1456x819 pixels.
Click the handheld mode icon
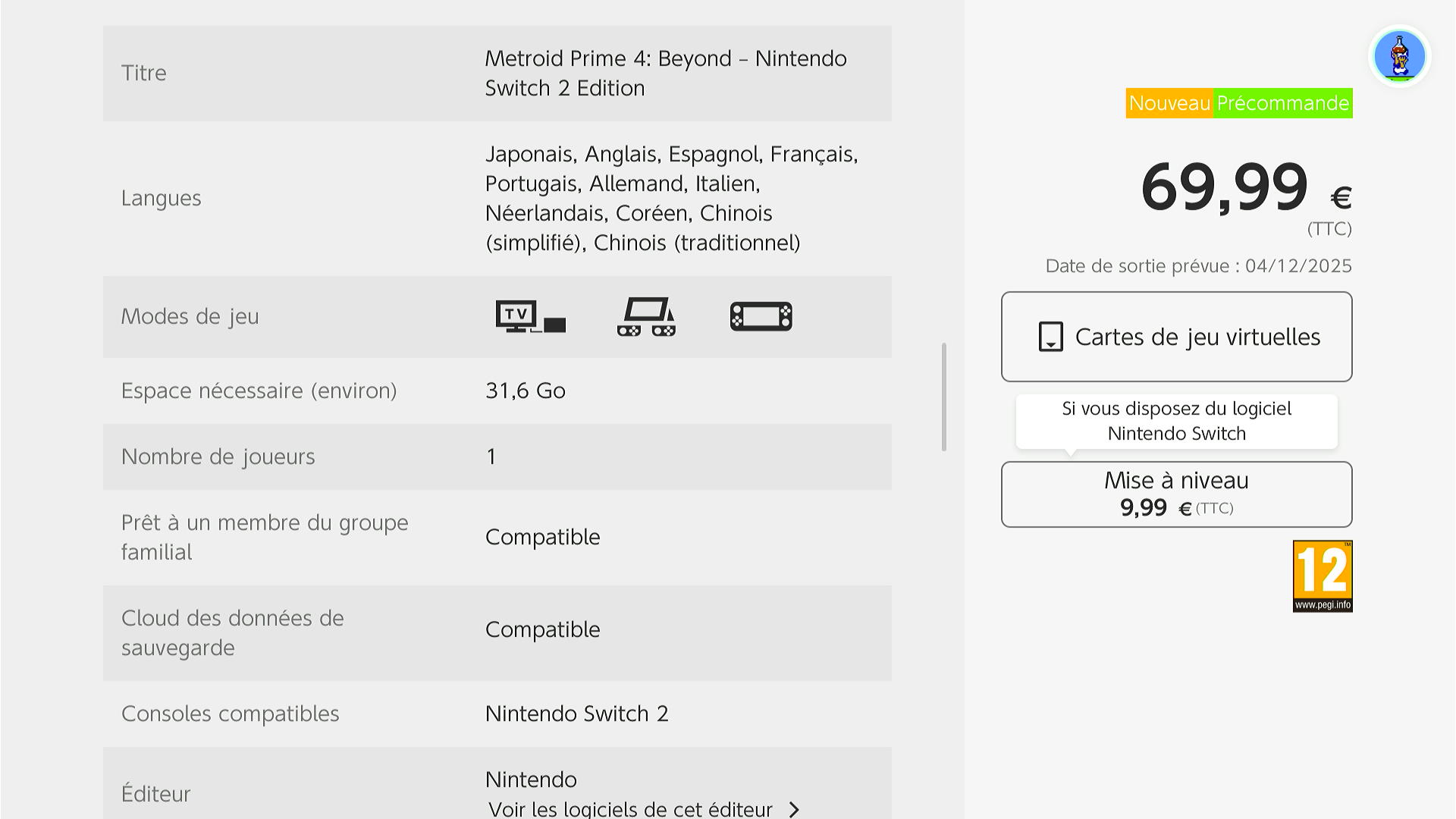tap(761, 316)
